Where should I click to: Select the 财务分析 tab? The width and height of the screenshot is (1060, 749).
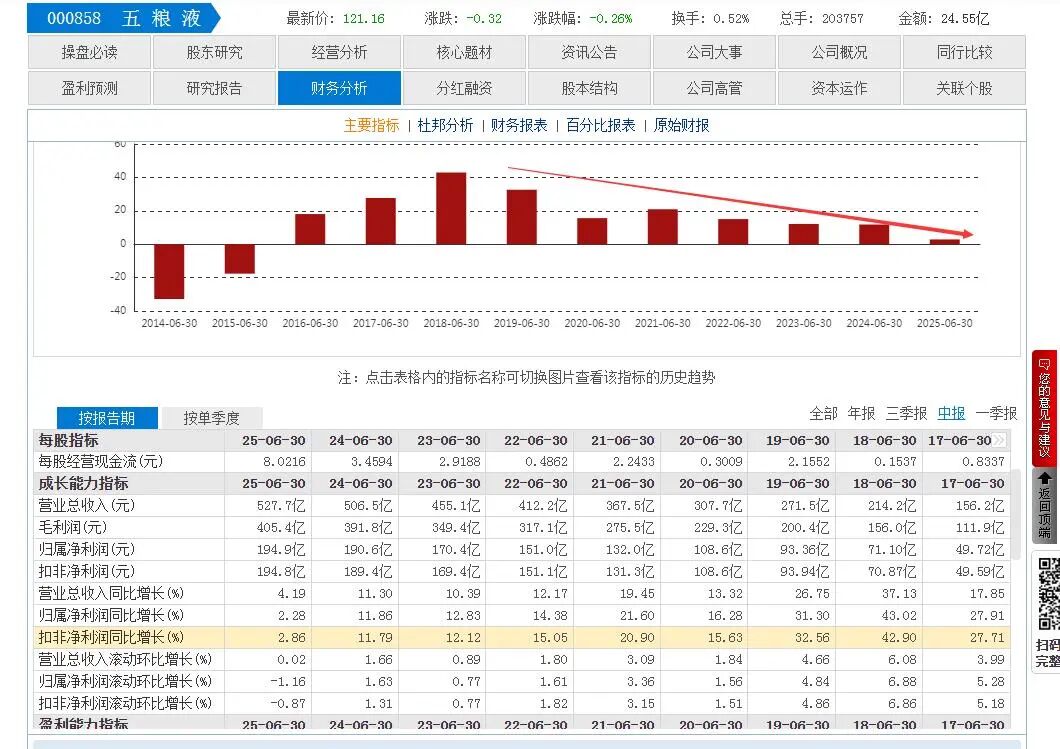point(339,88)
